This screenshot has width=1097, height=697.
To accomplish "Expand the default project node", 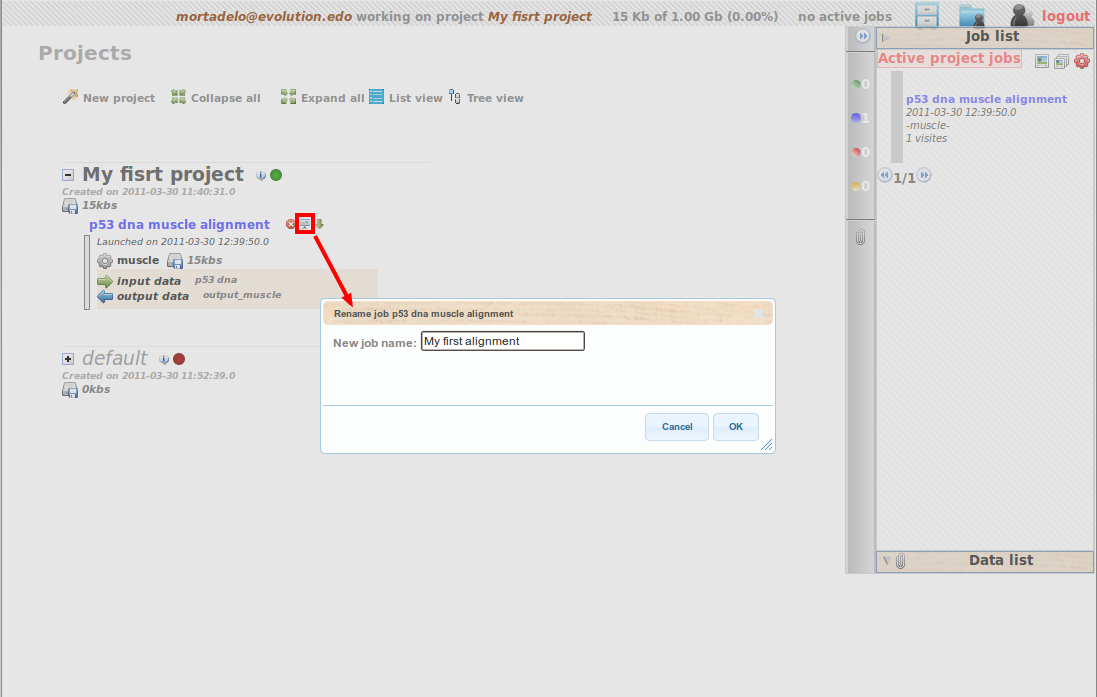I will tap(68, 359).
